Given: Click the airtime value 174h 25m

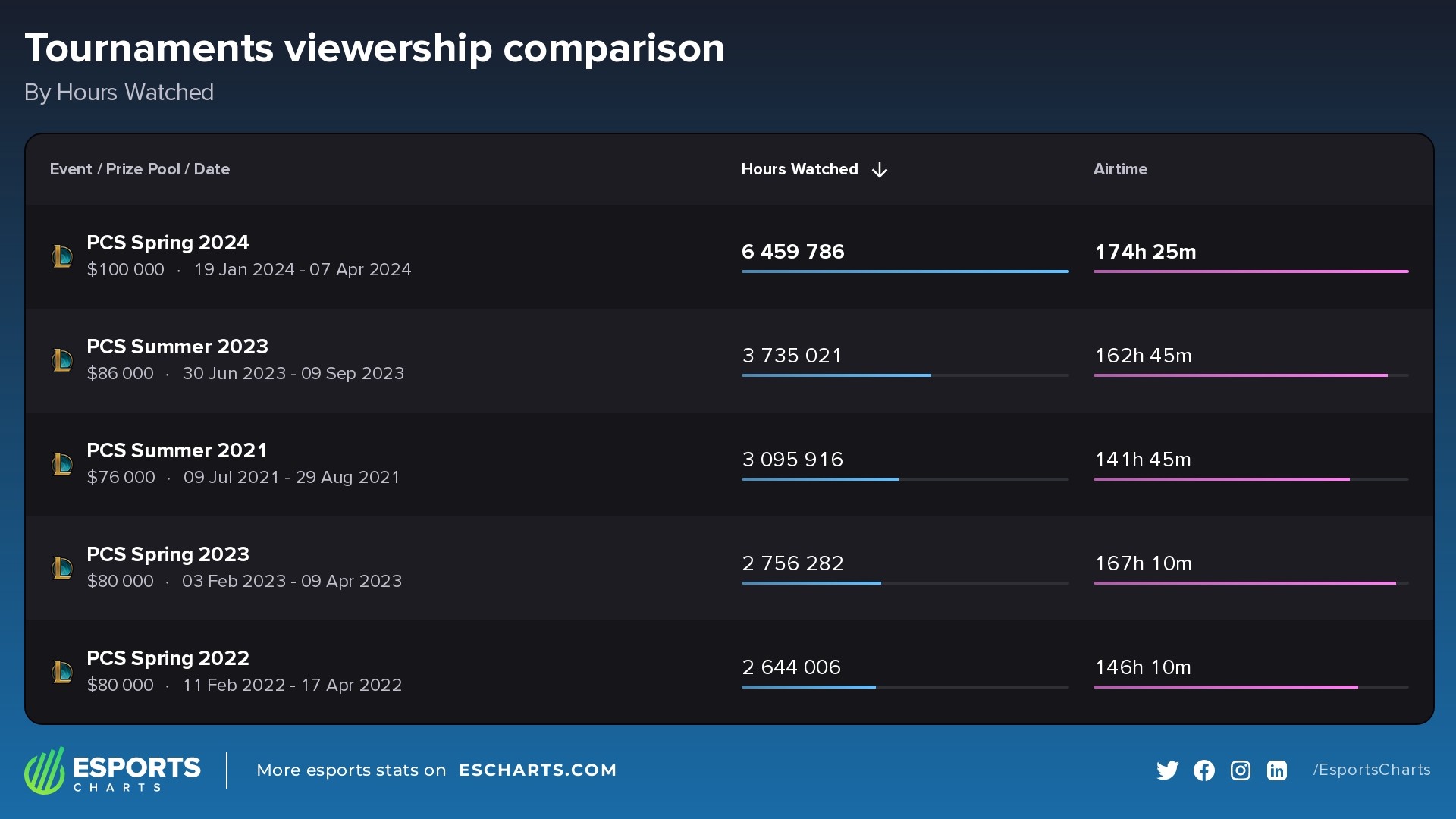Looking at the screenshot, I should click(1145, 252).
